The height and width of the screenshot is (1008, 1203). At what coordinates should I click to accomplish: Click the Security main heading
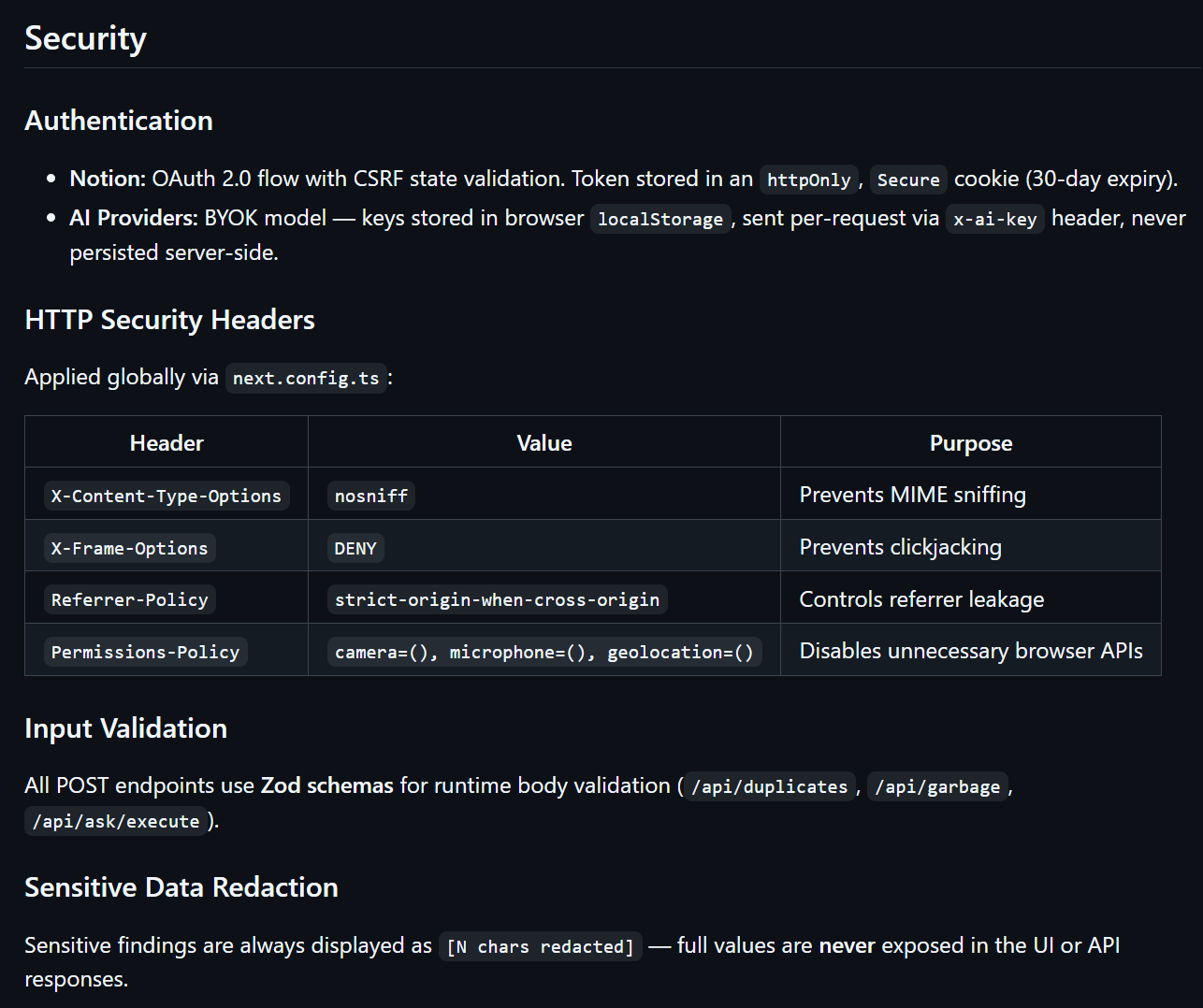click(x=85, y=38)
